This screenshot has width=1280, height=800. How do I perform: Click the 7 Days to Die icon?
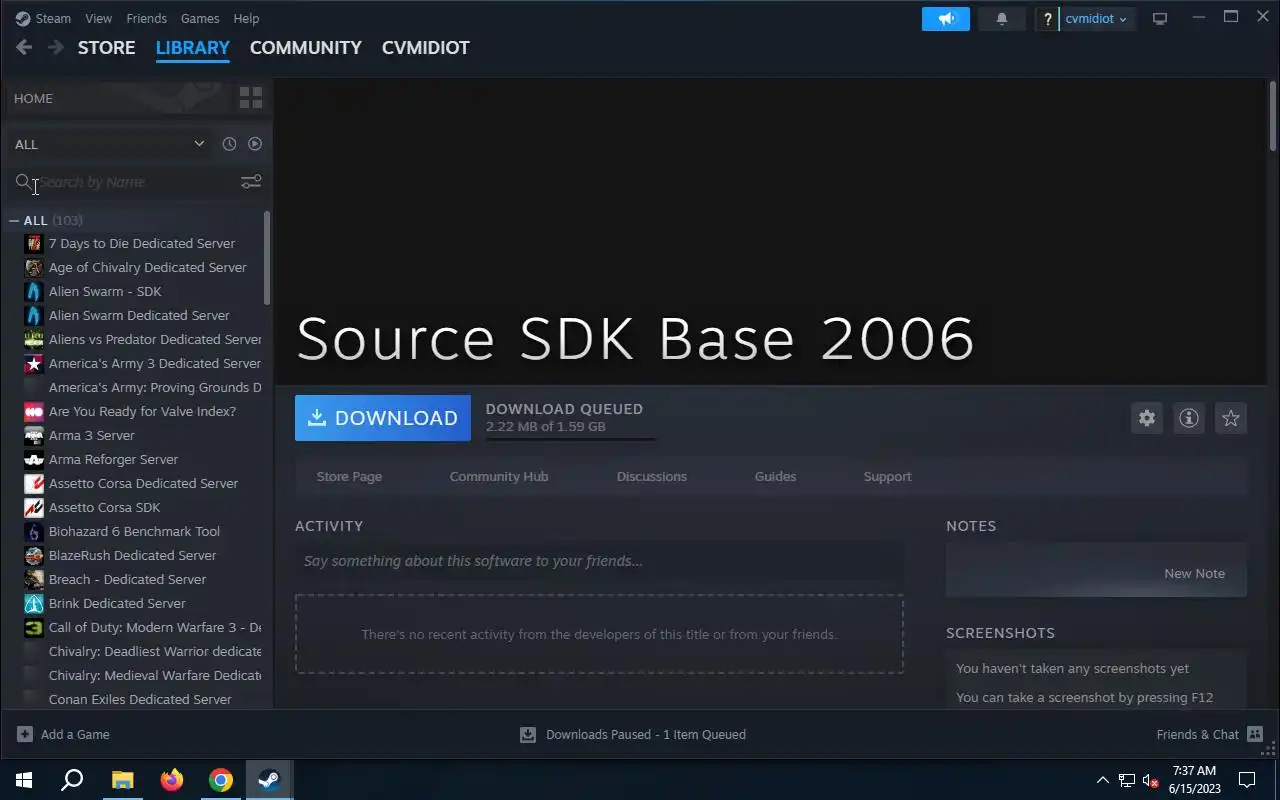33,243
